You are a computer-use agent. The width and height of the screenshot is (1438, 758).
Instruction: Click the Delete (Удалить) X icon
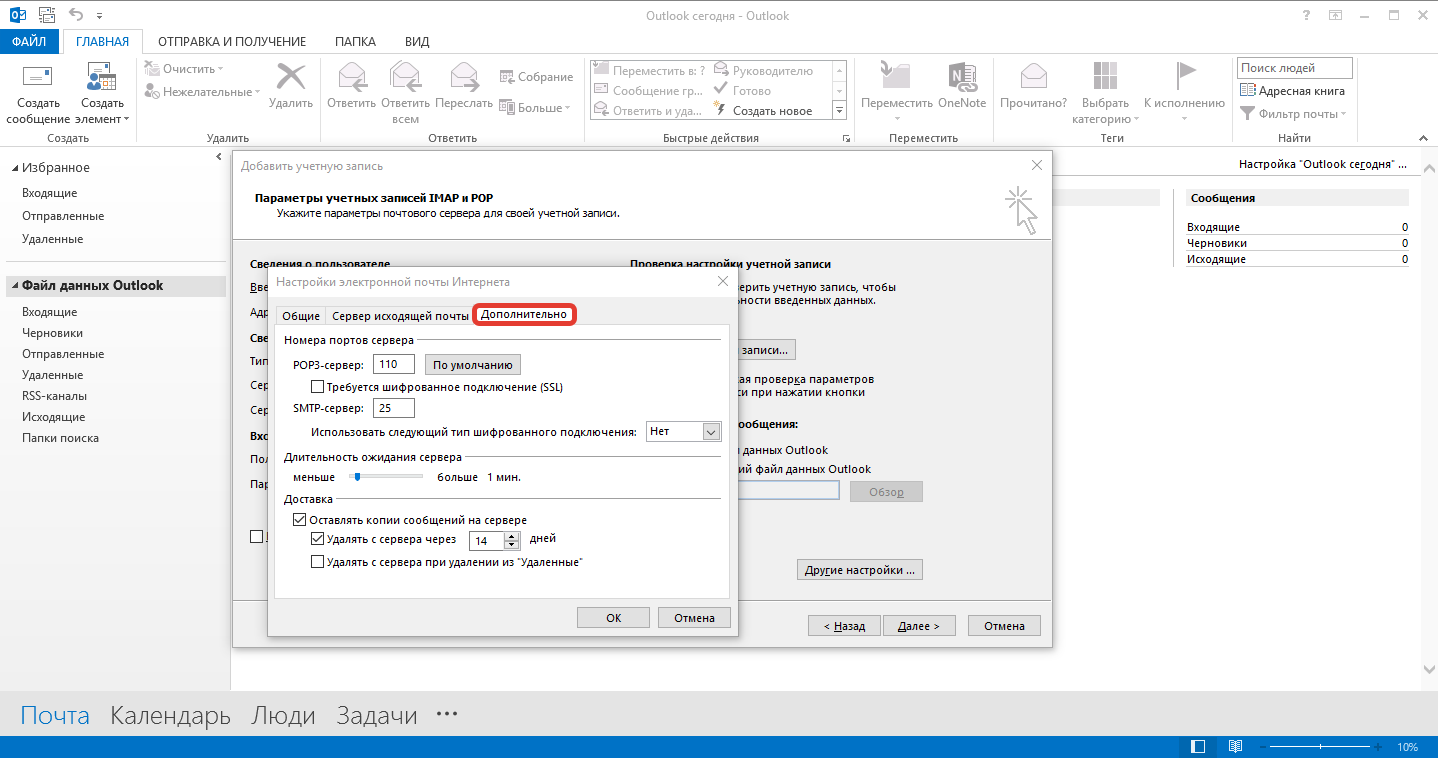click(291, 77)
